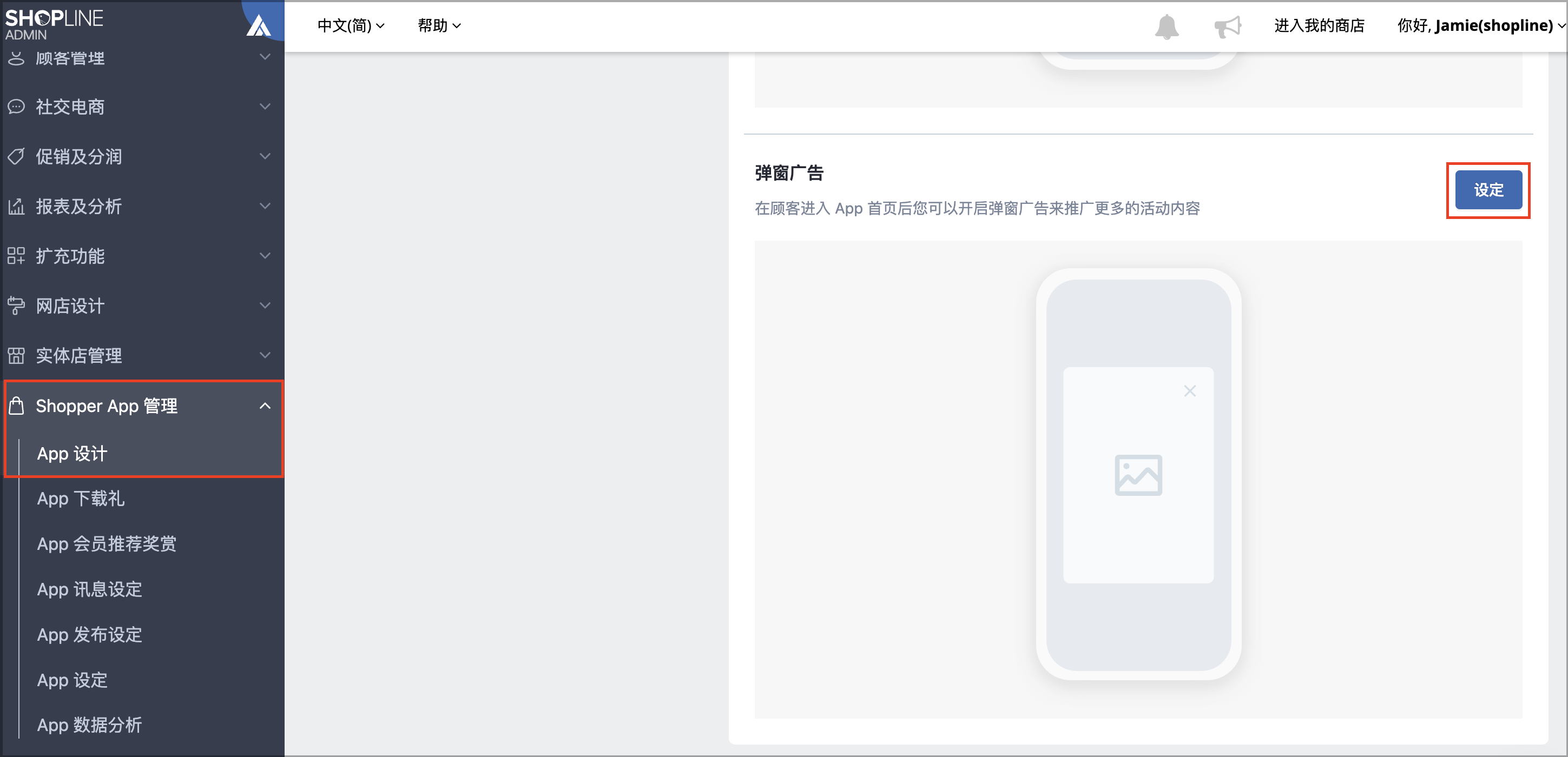Click the Shopper App shopping bag icon

click(16, 406)
